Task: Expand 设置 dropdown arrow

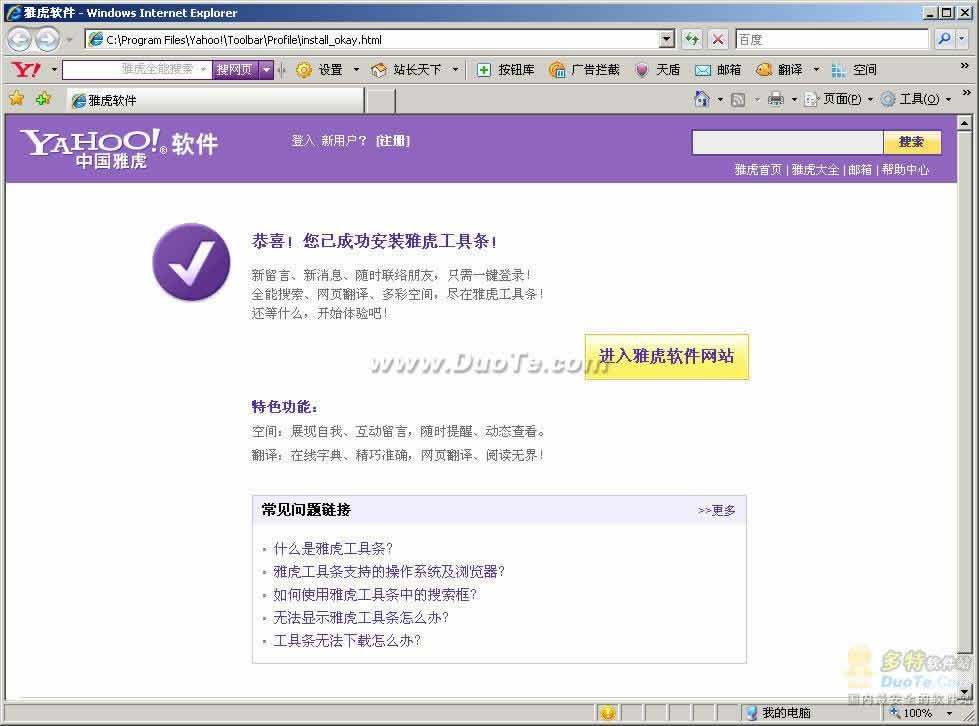Action: point(356,70)
